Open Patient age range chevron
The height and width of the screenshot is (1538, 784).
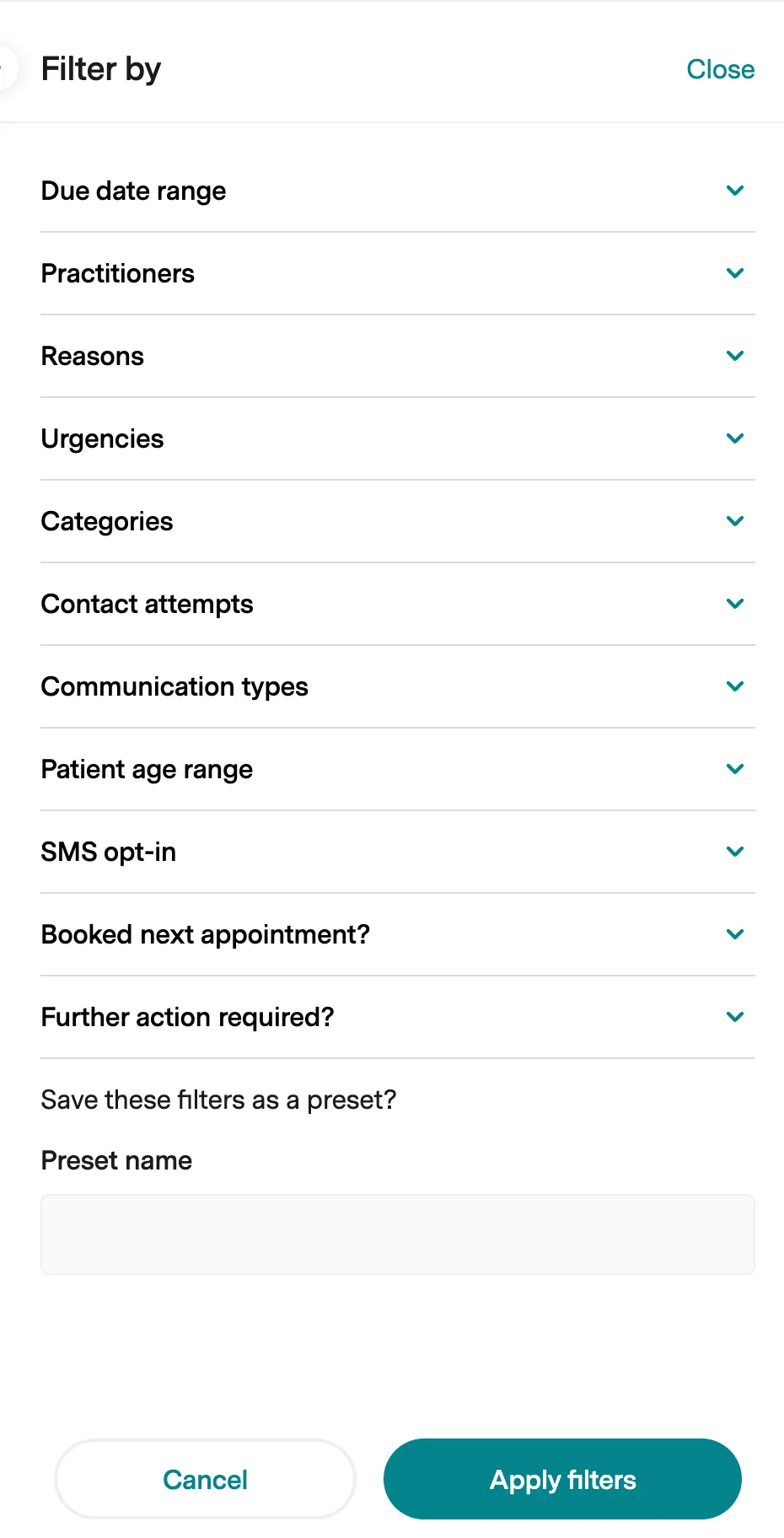tap(735, 769)
